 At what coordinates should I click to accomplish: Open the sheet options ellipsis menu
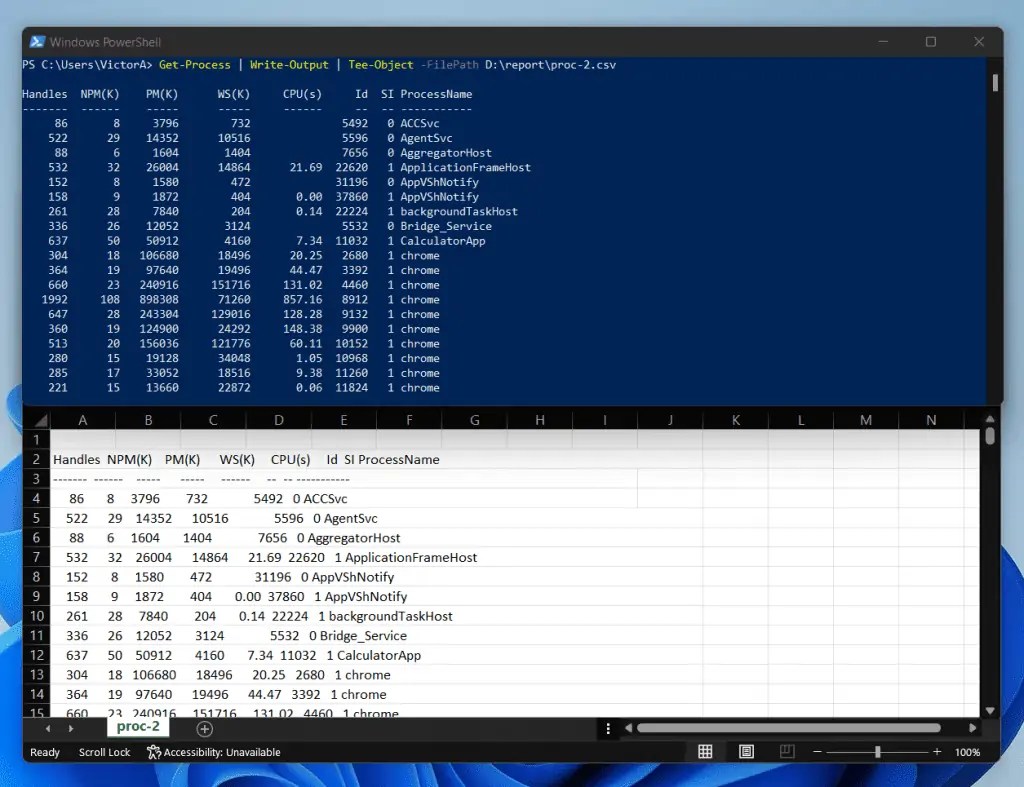coord(609,729)
